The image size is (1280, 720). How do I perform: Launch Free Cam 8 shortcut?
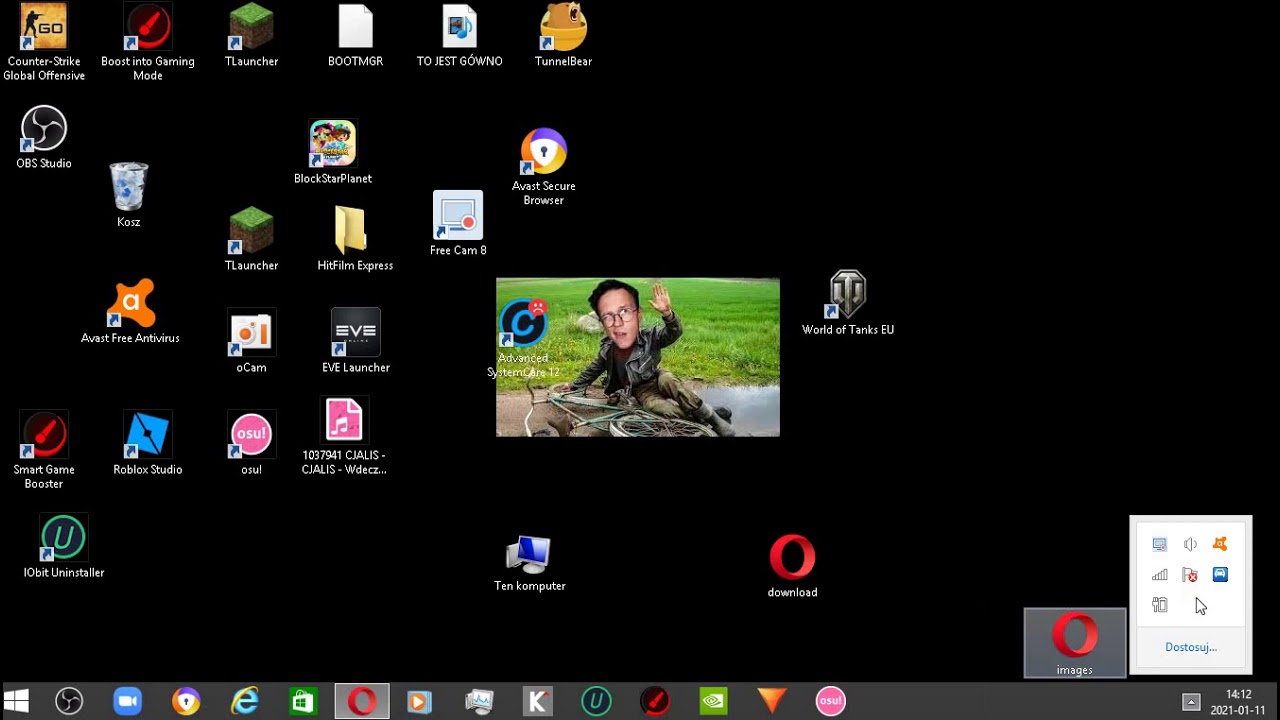[x=458, y=224]
